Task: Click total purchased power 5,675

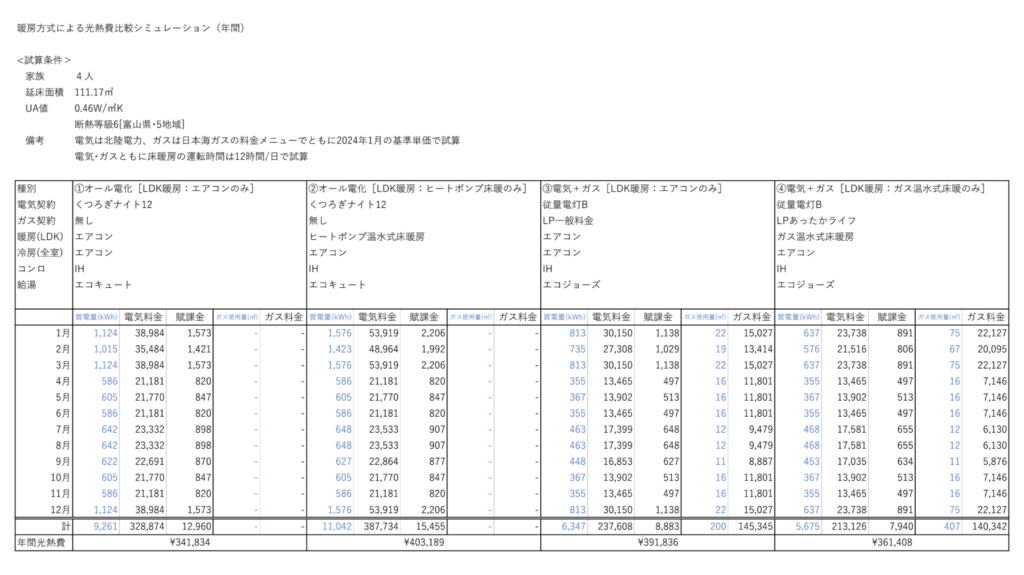Action: coord(807,527)
